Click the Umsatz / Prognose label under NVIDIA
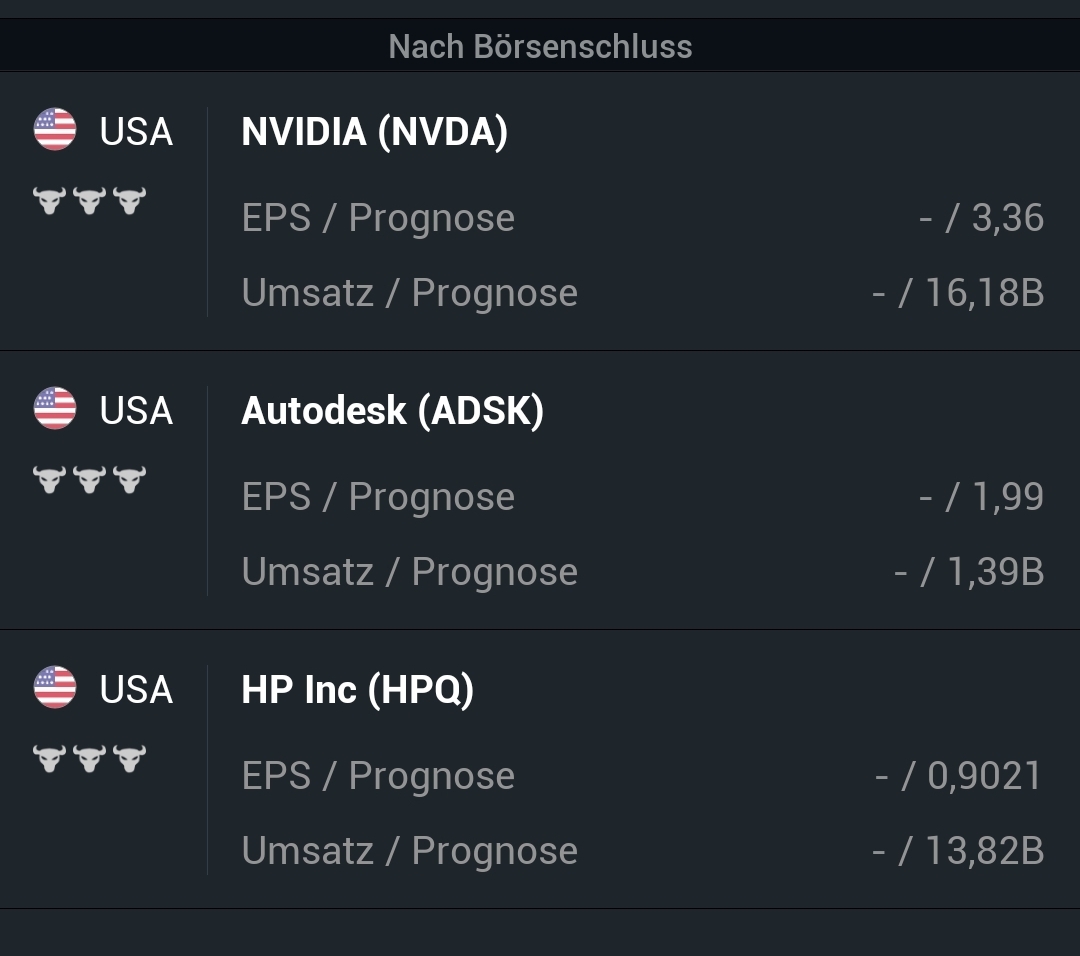The image size is (1080, 956). [409, 293]
